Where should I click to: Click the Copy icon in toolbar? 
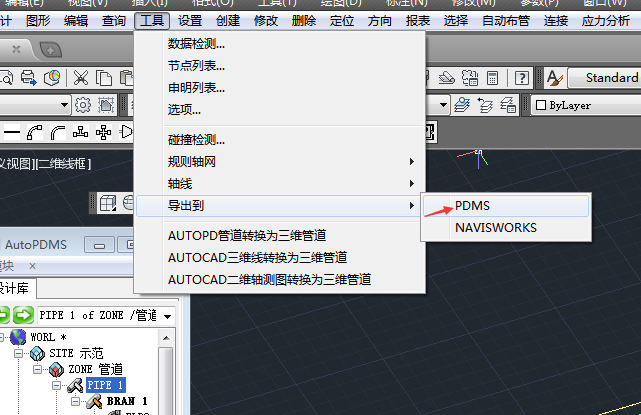(x=103, y=78)
